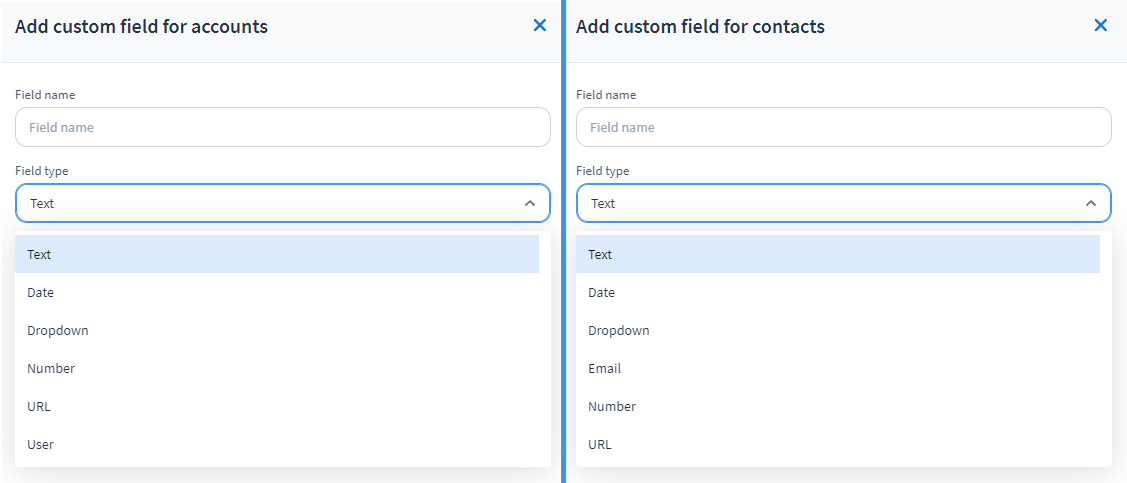Choose Number type in contacts list
This screenshot has width=1127, height=483.
(x=838, y=406)
